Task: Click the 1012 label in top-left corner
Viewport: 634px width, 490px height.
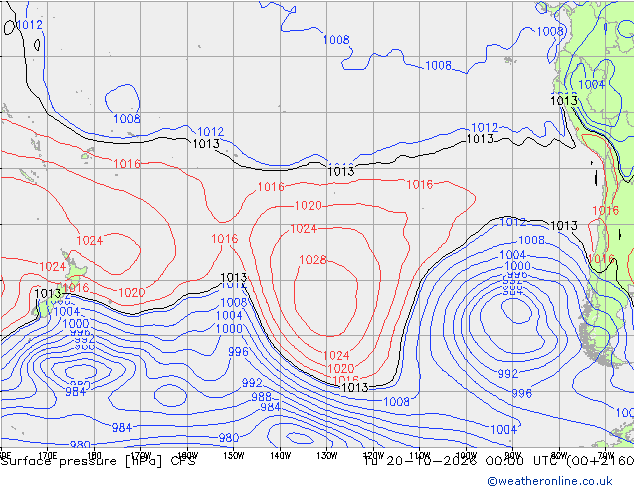Action: coord(30,25)
